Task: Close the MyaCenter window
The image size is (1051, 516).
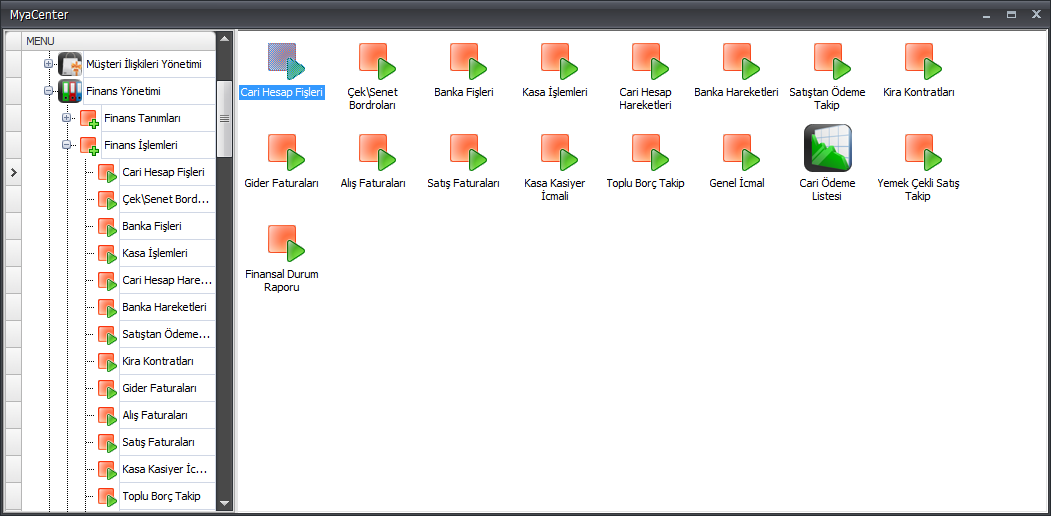Action: 1037,14
